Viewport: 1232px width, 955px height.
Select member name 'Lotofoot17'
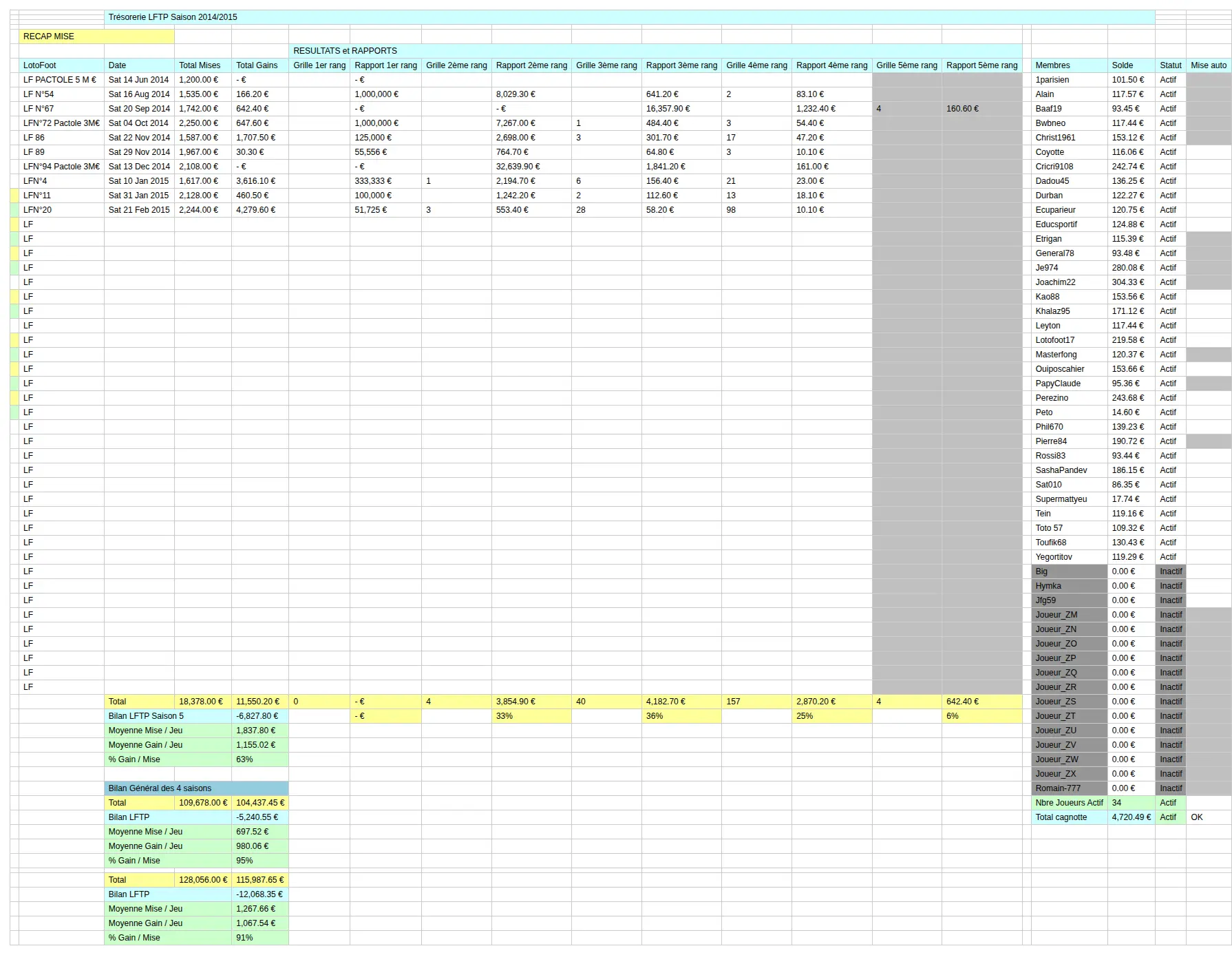1070,340
